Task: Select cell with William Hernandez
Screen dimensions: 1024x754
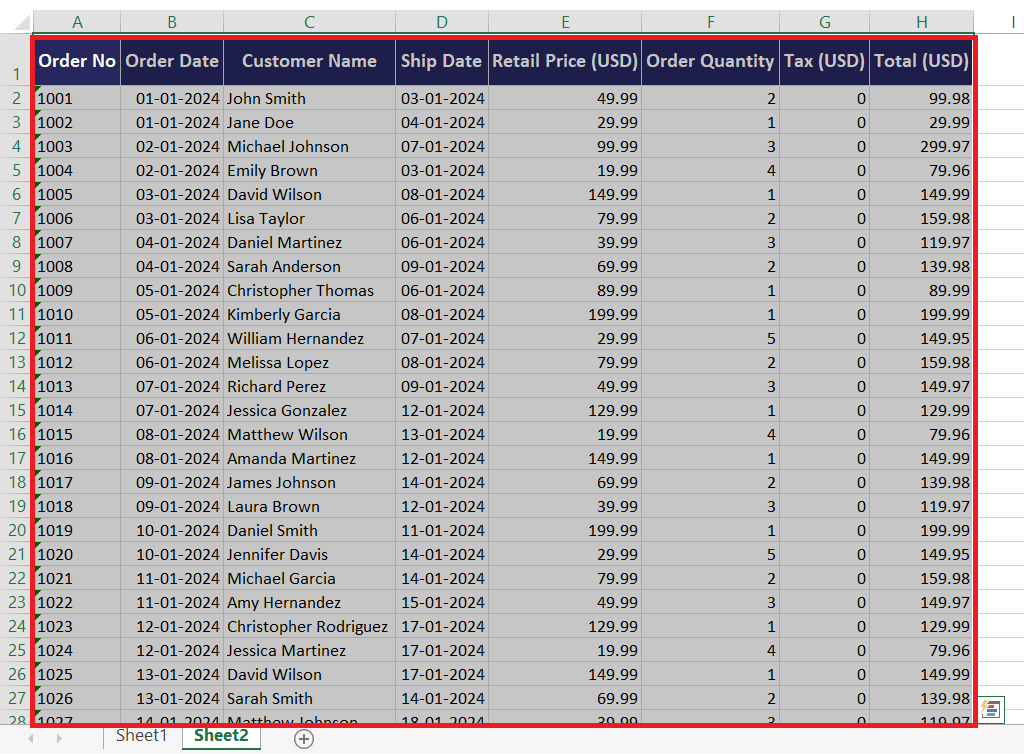Action: tap(310, 338)
